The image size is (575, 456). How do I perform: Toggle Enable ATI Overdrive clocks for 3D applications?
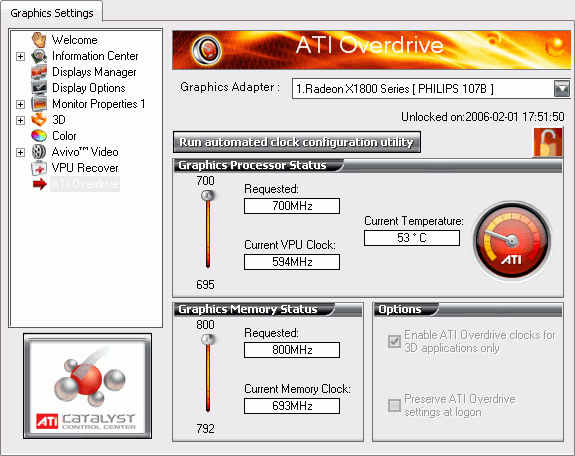(x=394, y=341)
